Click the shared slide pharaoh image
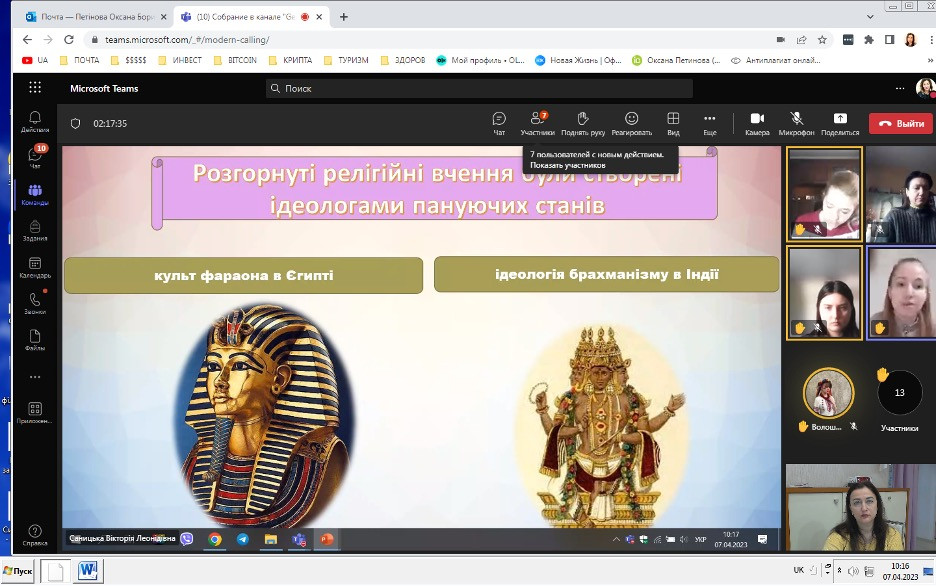The image size is (936, 586). pos(266,415)
